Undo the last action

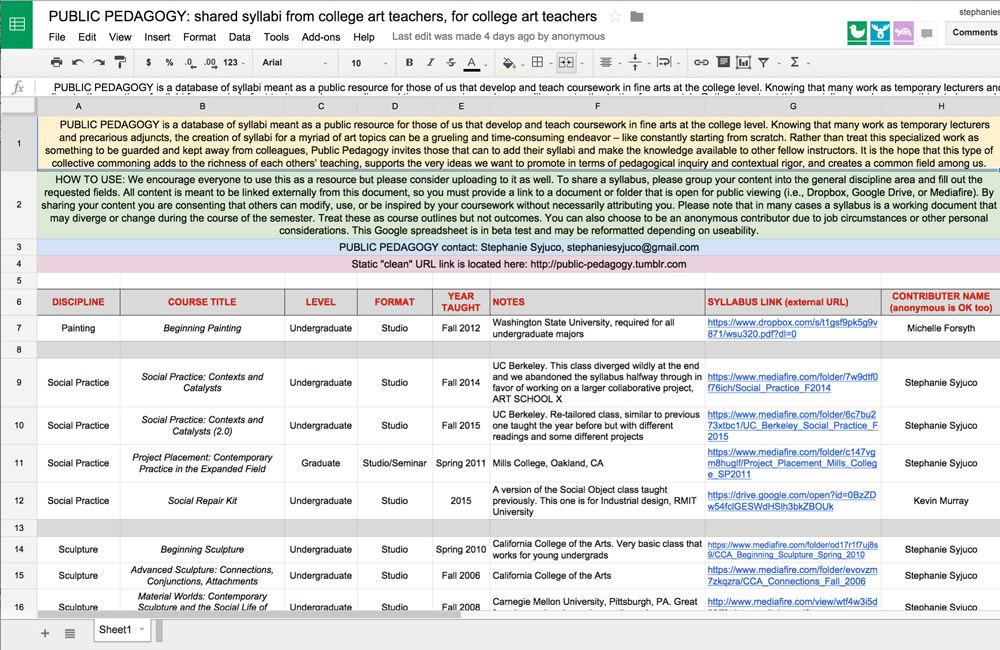point(78,62)
